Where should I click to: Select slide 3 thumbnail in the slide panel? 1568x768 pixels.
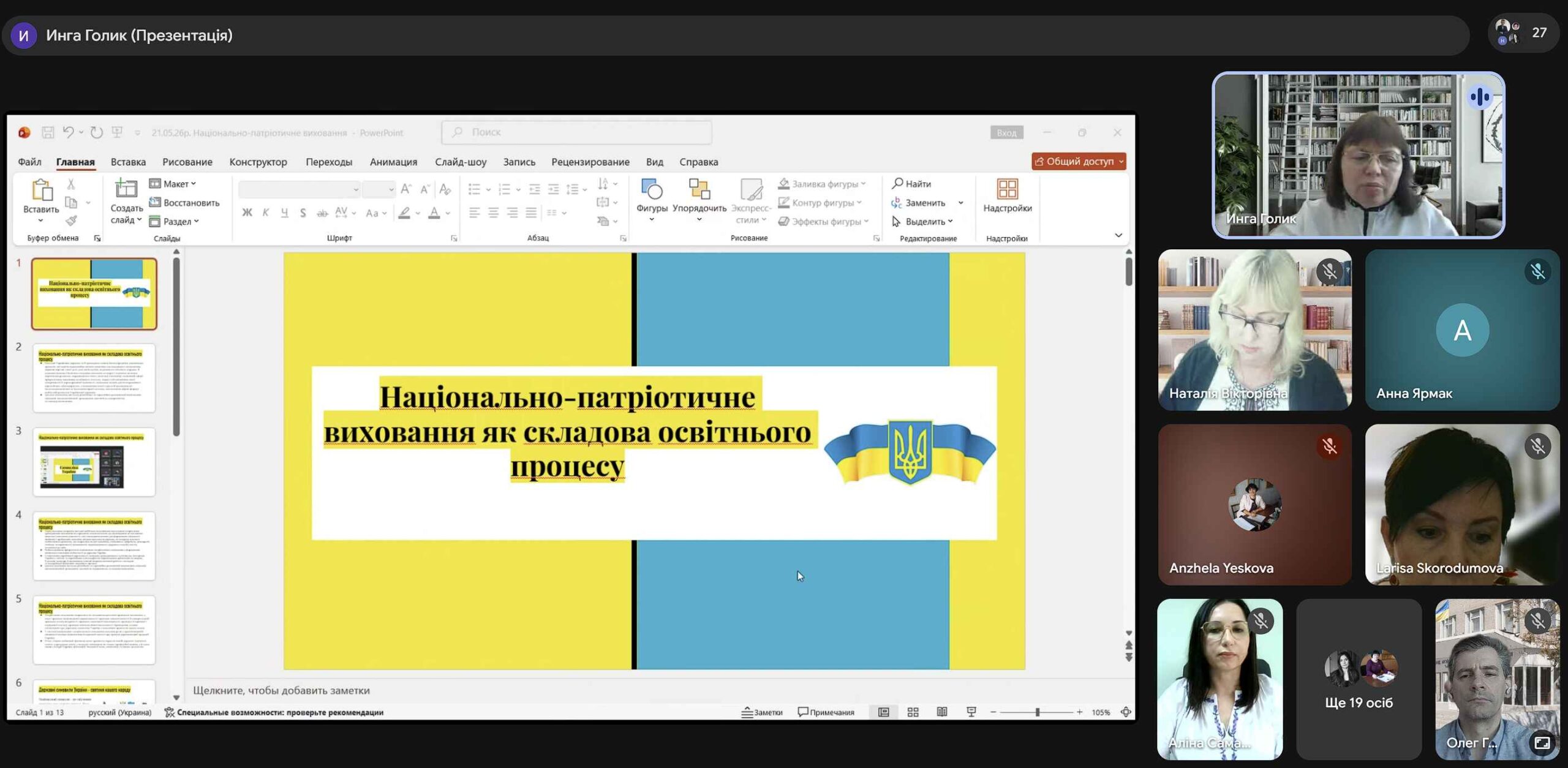[x=94, y=462]
